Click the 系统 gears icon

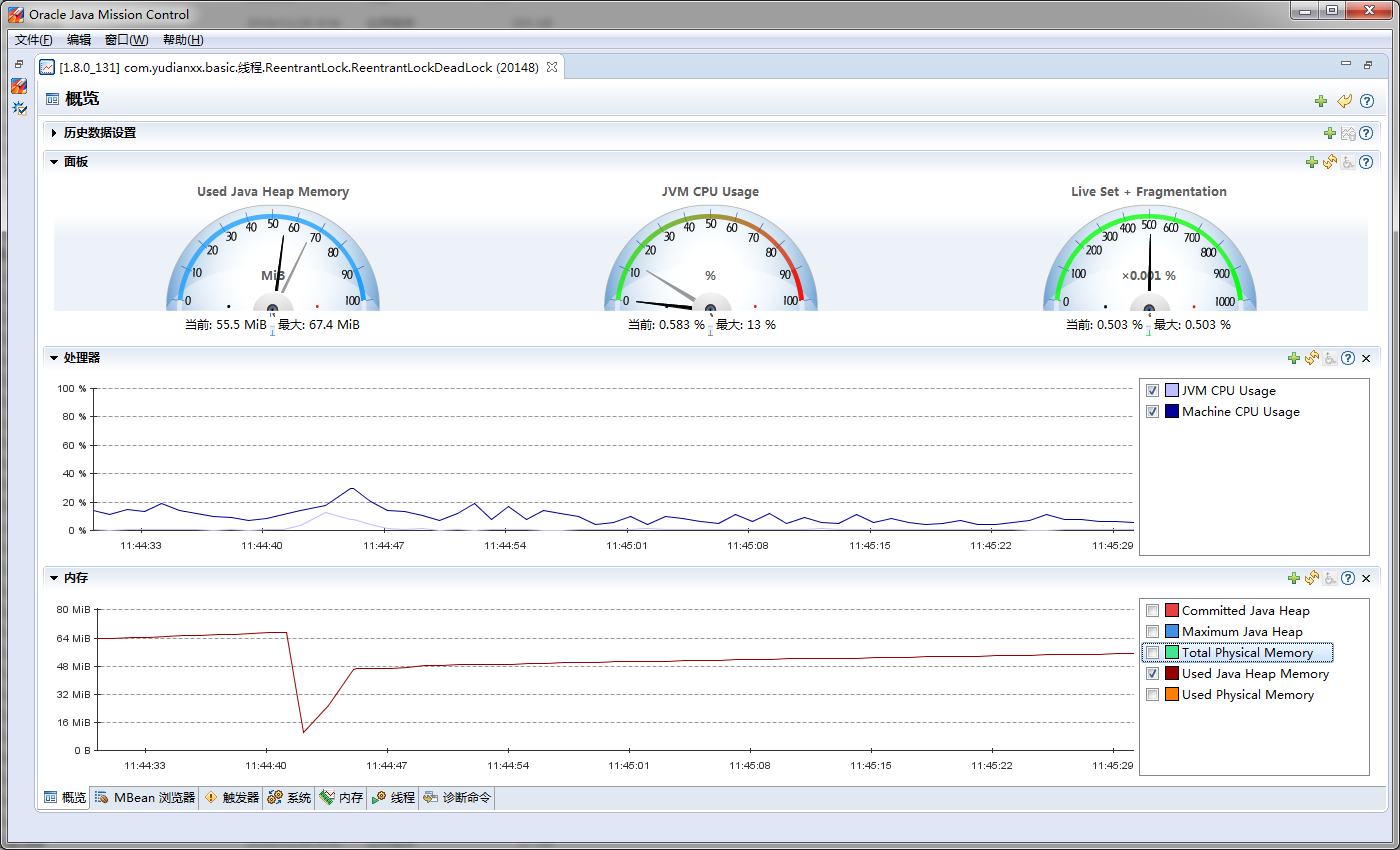pos(275,797)
